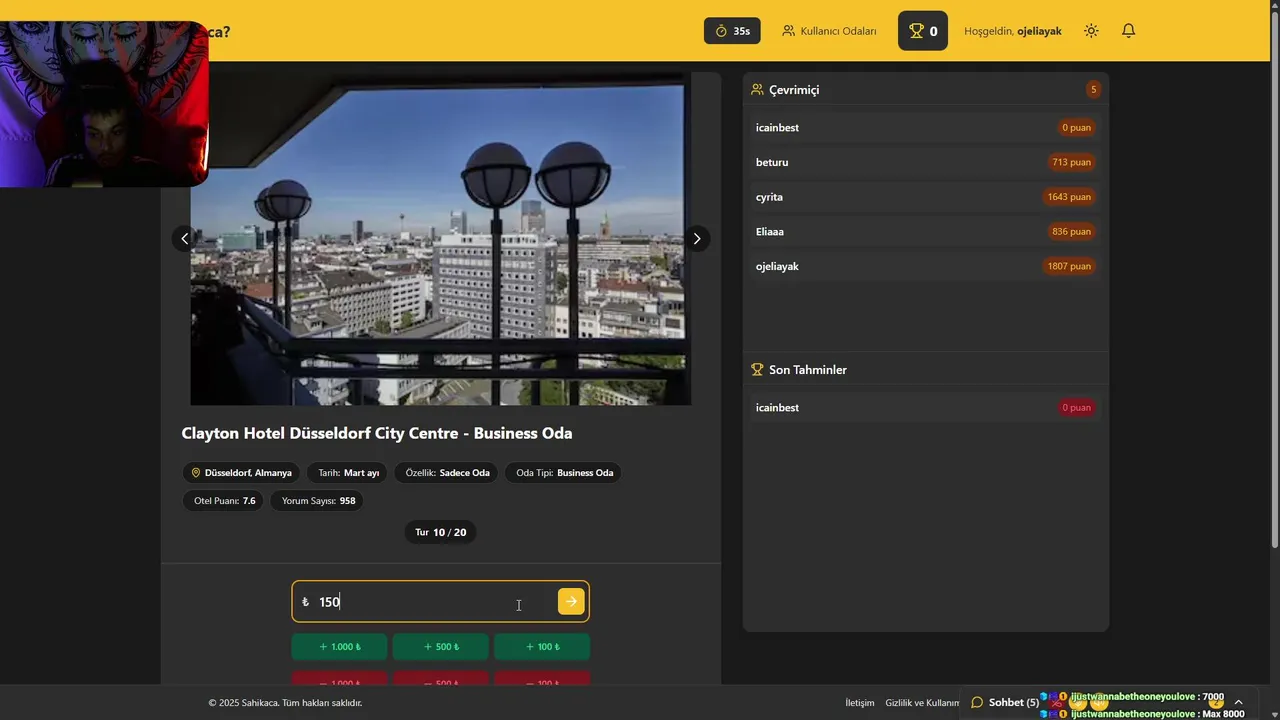This screenshot has width=1280, height=720.
Task: Open the İletişim link
Action: [860, 703]
